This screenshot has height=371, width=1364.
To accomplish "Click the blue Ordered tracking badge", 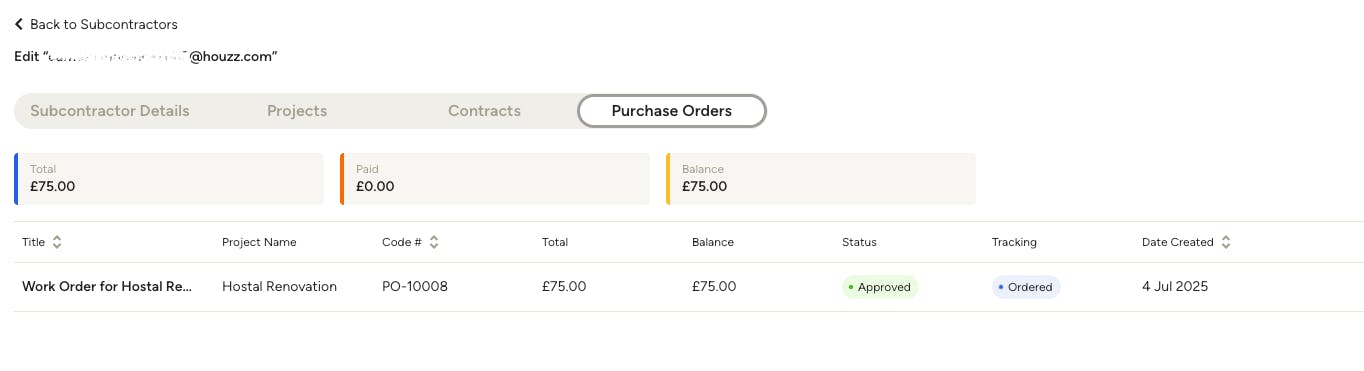I will click(x=1026, y=287).
